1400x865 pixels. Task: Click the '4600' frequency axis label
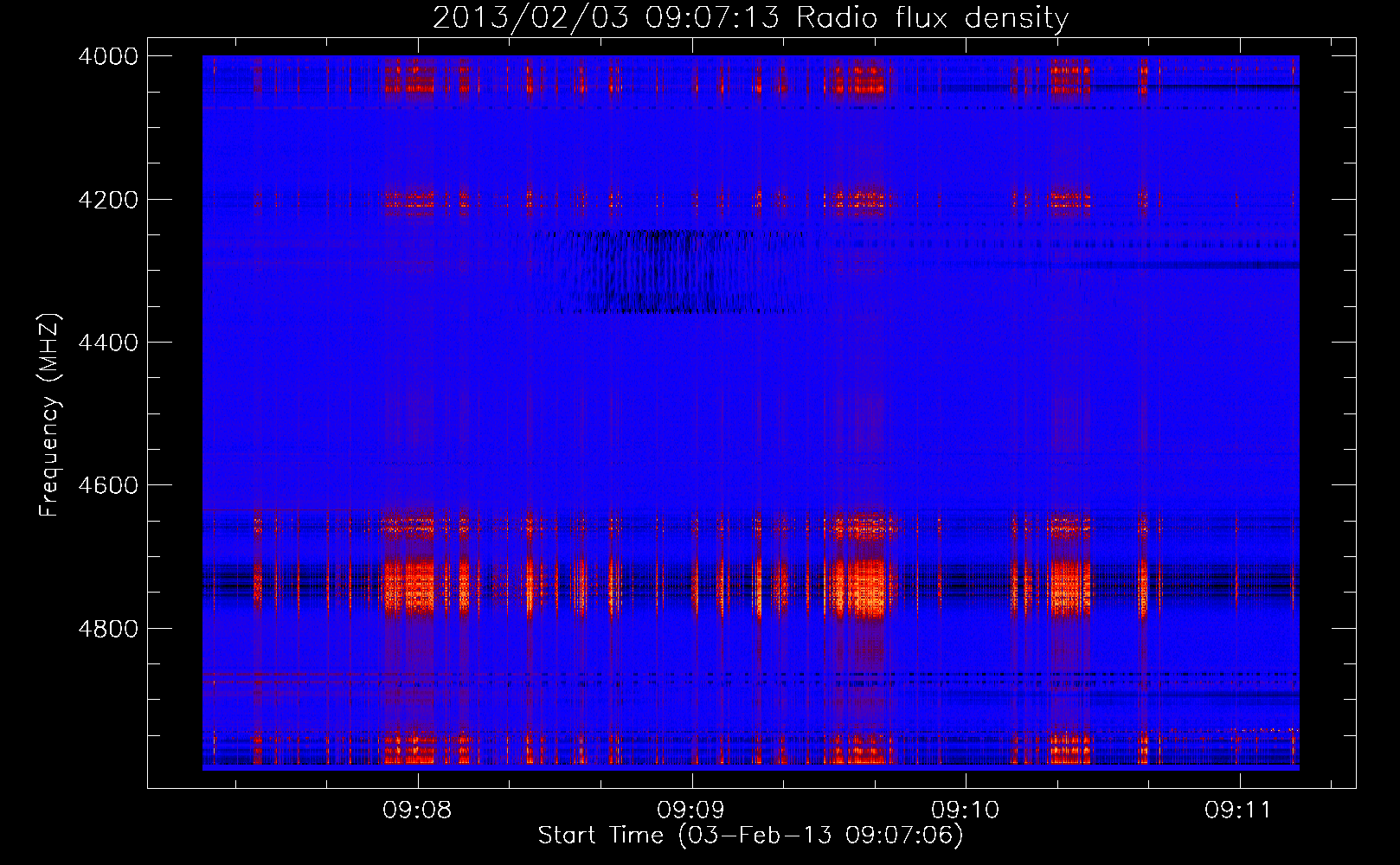tap(108, 485)
